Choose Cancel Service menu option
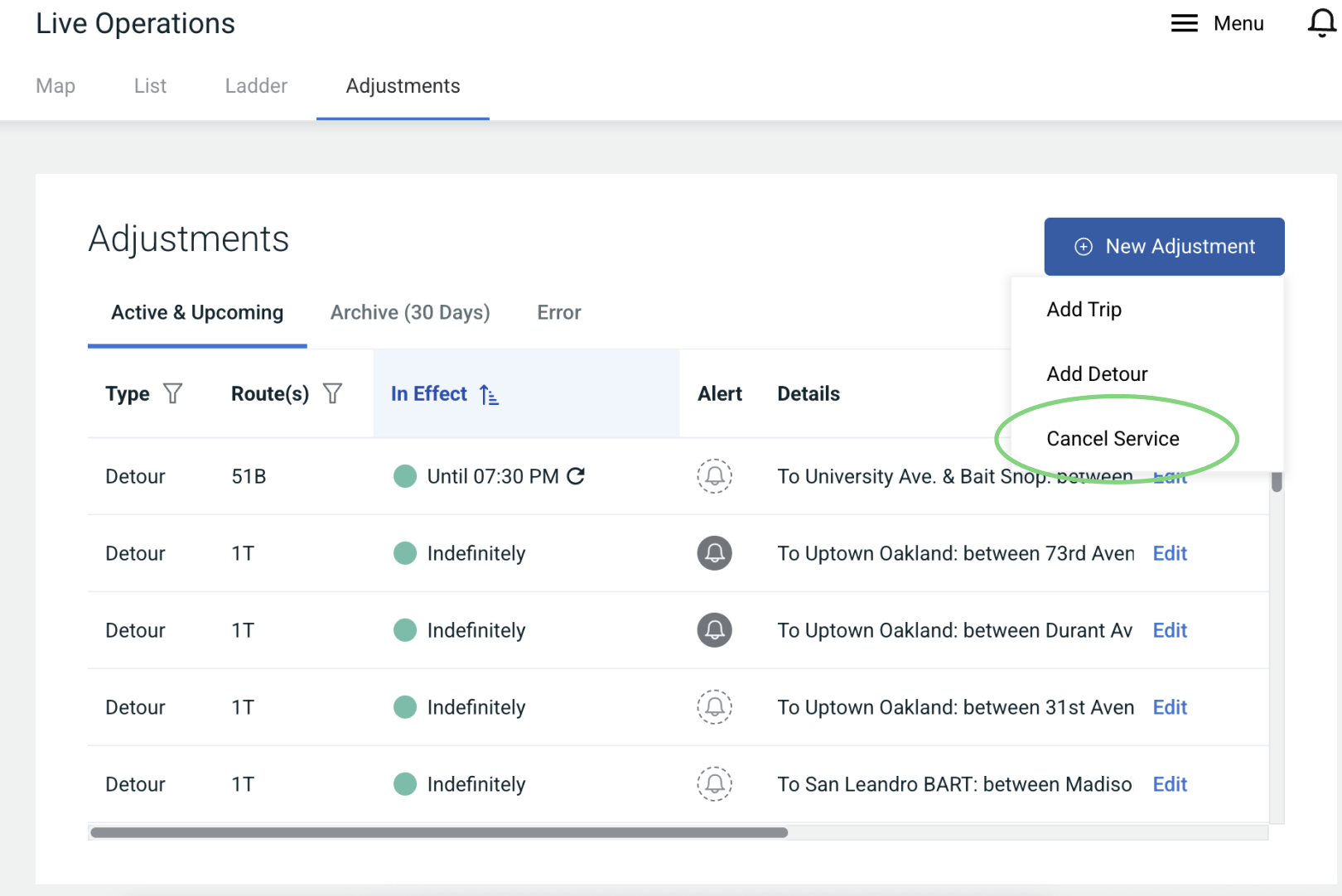Viewport: 1342px width, 896px height. pyautogui.click(x=1113, y=439)
